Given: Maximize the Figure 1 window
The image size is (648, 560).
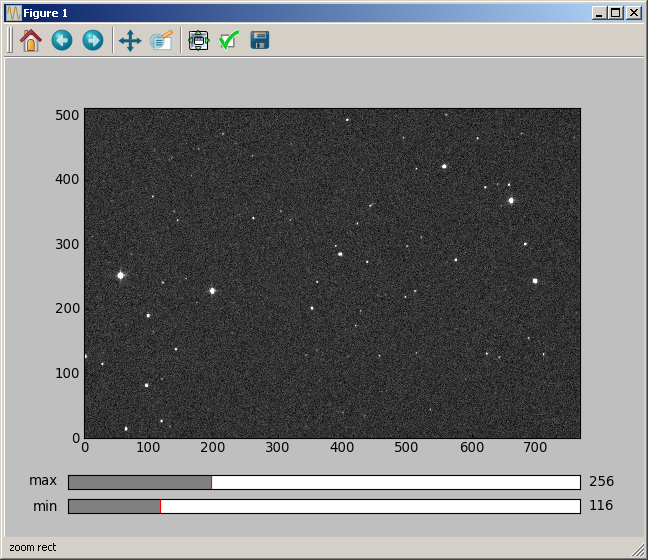Looking at the screenshot, I should point(616,13).
